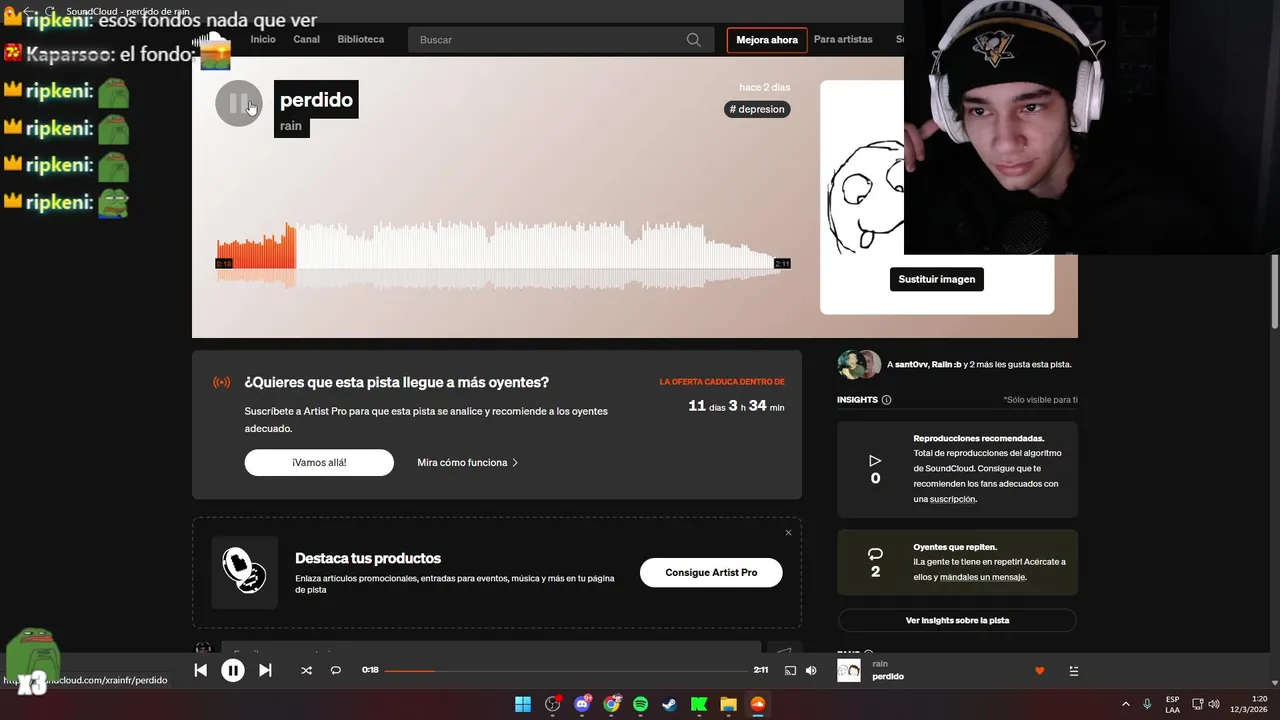Click the merchandise tag icon in promo banner

(x=244, y=572)
